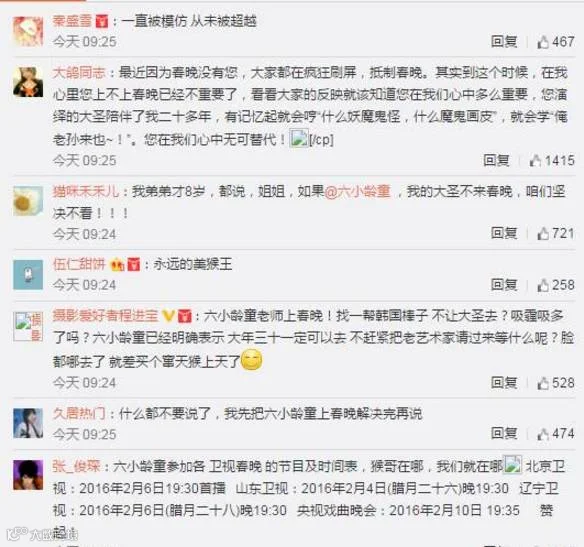The width and height of the screenshot is (584, 547).
Task: Like 伍仁甜饼's comment with 258 likes
Action: point(543,285)
